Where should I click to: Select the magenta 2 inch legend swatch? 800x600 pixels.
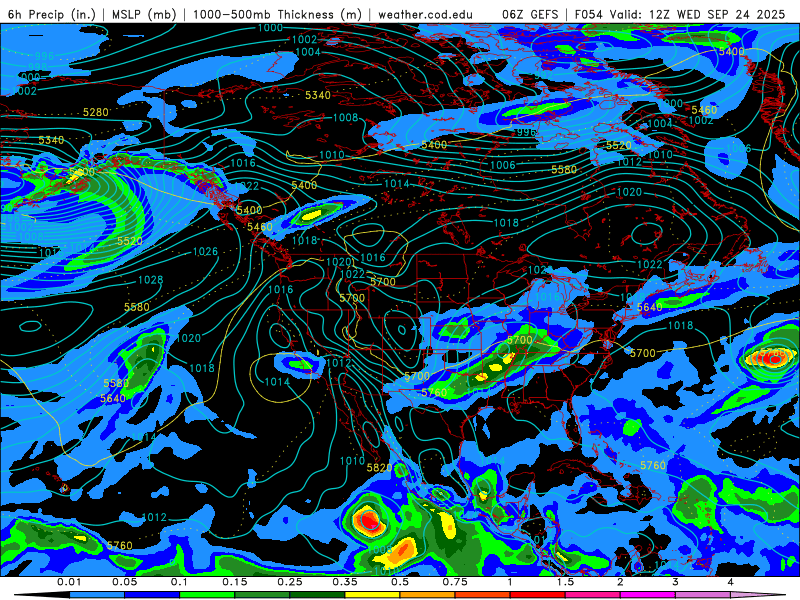(648, 595)
